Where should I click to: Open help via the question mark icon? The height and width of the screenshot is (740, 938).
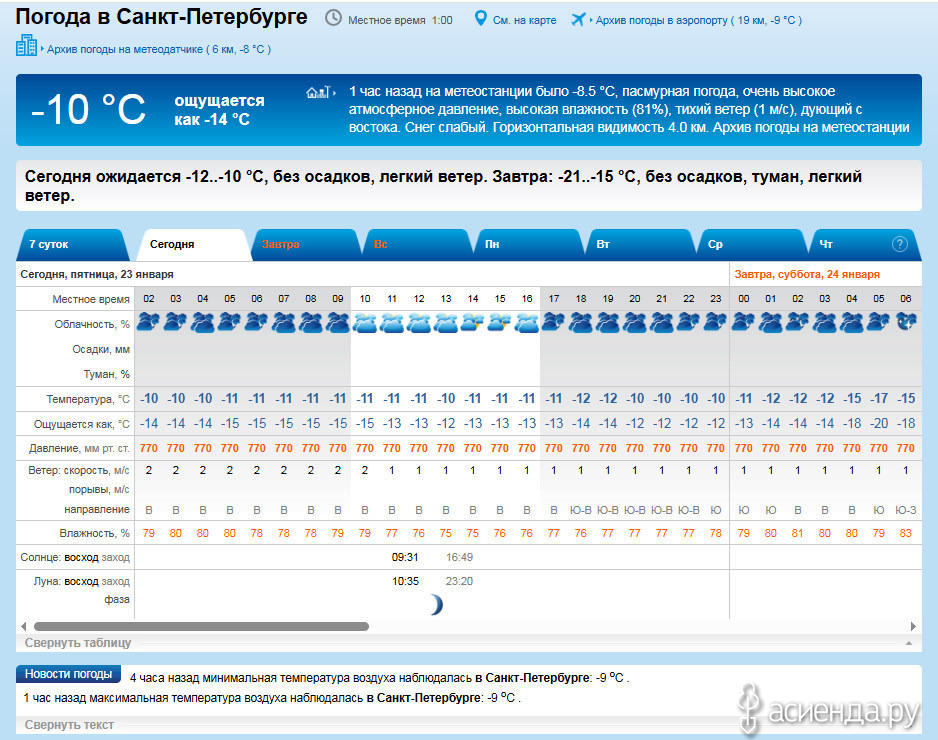click(899, 244)
